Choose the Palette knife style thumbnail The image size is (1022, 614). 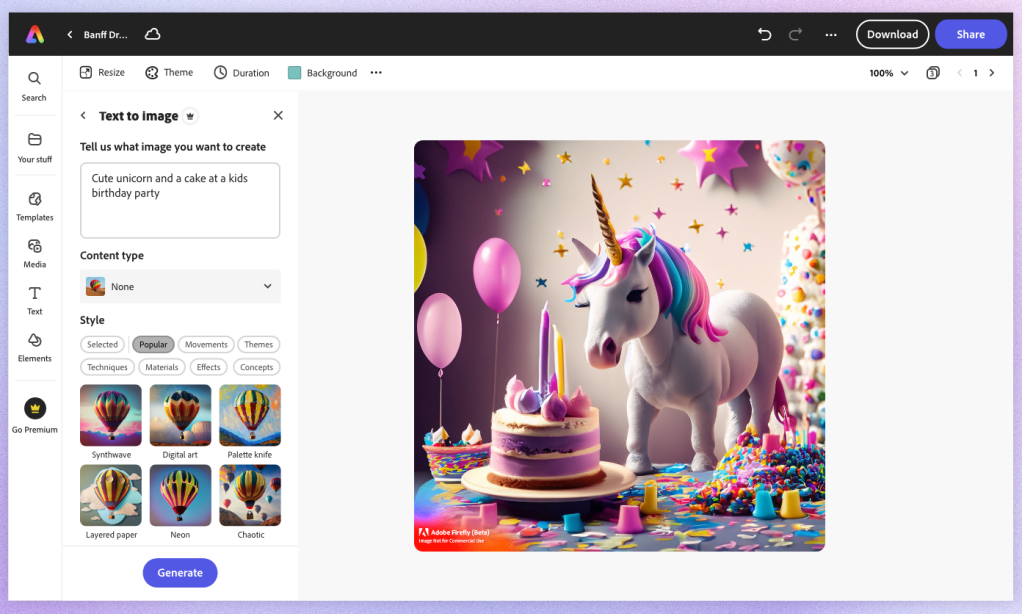(x=250, y=415)
